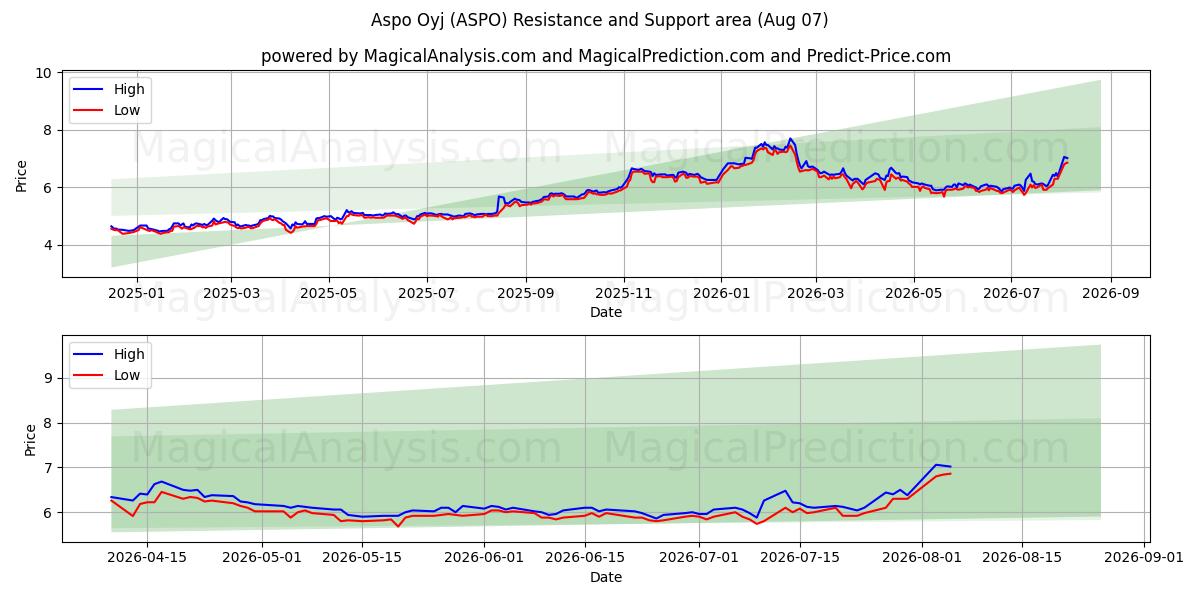Click the '2025-09' x-axis label in the top chart

click(x=526, y=294)
